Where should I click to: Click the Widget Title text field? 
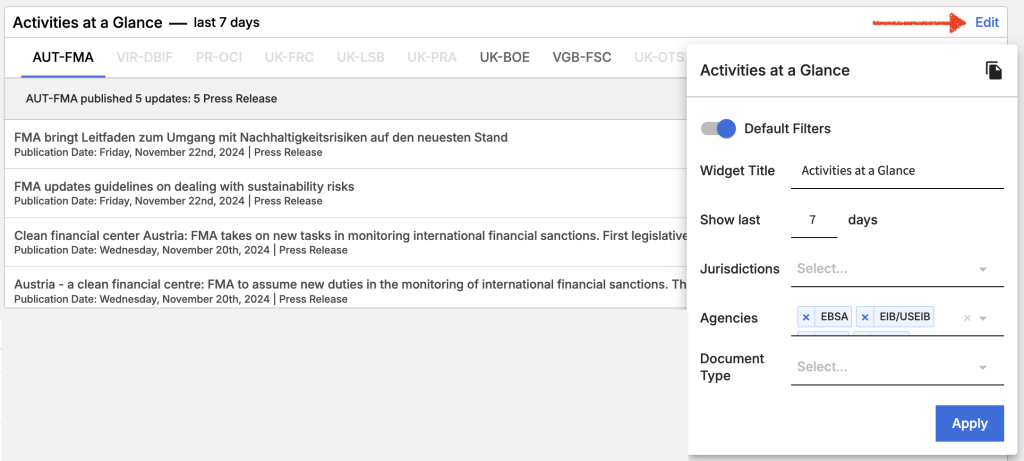coord(896,171)
